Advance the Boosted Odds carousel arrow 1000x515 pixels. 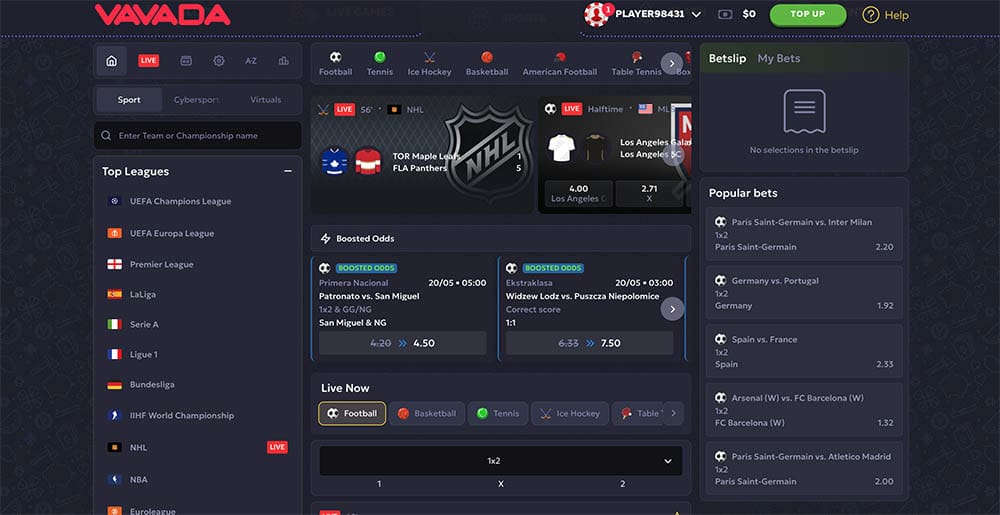point(672,310)
